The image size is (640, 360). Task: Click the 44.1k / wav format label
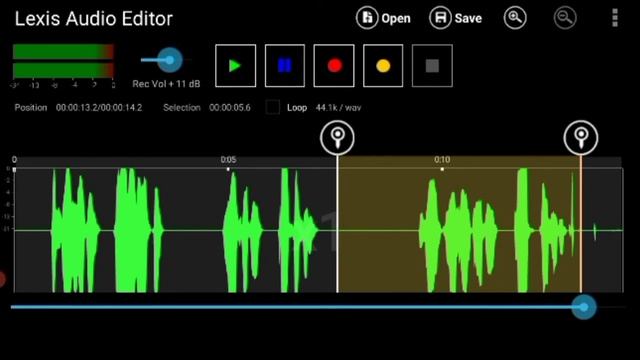point(338,108)
